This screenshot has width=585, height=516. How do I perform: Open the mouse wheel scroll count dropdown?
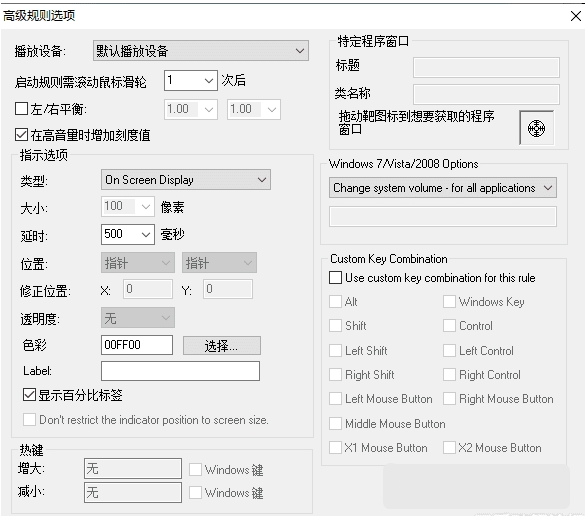tap(191, 80)
